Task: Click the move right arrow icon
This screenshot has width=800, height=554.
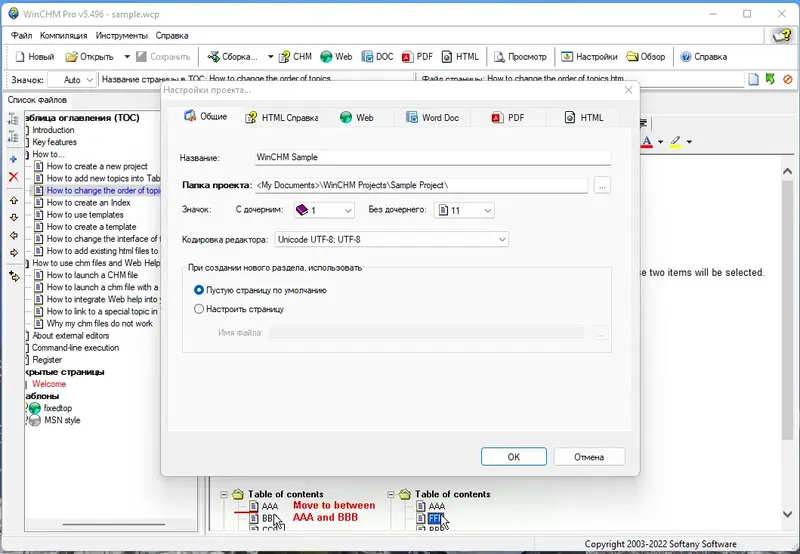Action: coord(14,253)
